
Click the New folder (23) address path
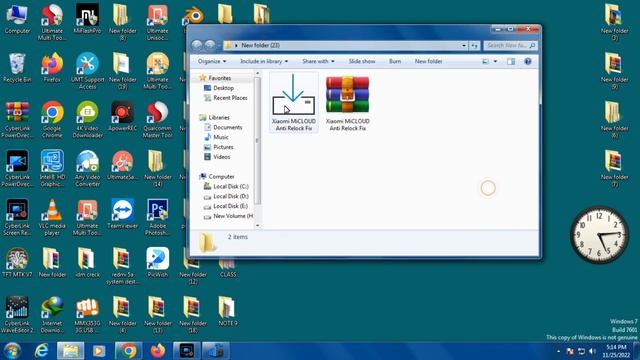(x=260, y=45)
